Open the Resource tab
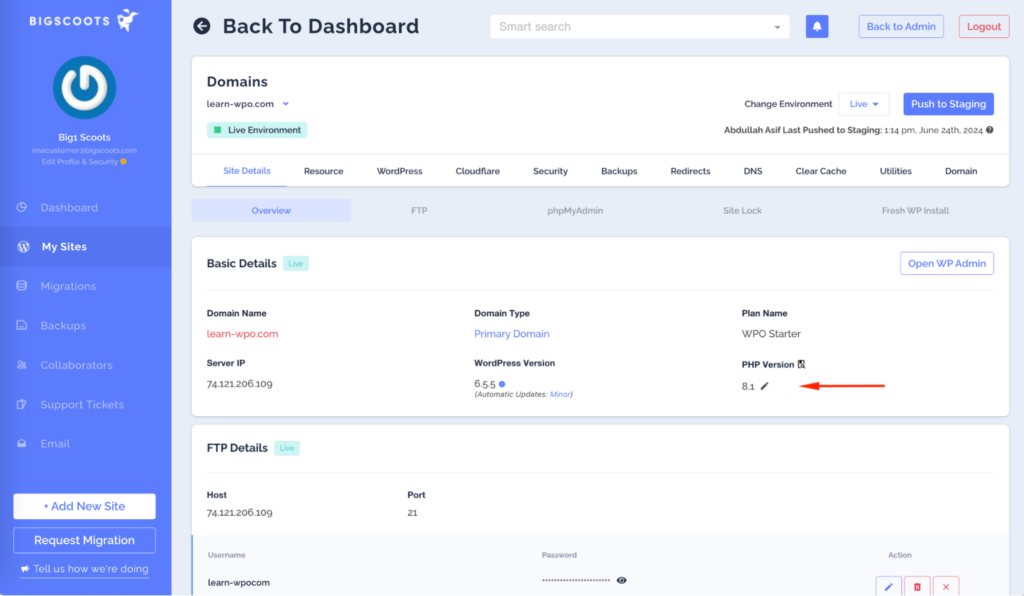Screen dimensions: 1024x596 323,171
